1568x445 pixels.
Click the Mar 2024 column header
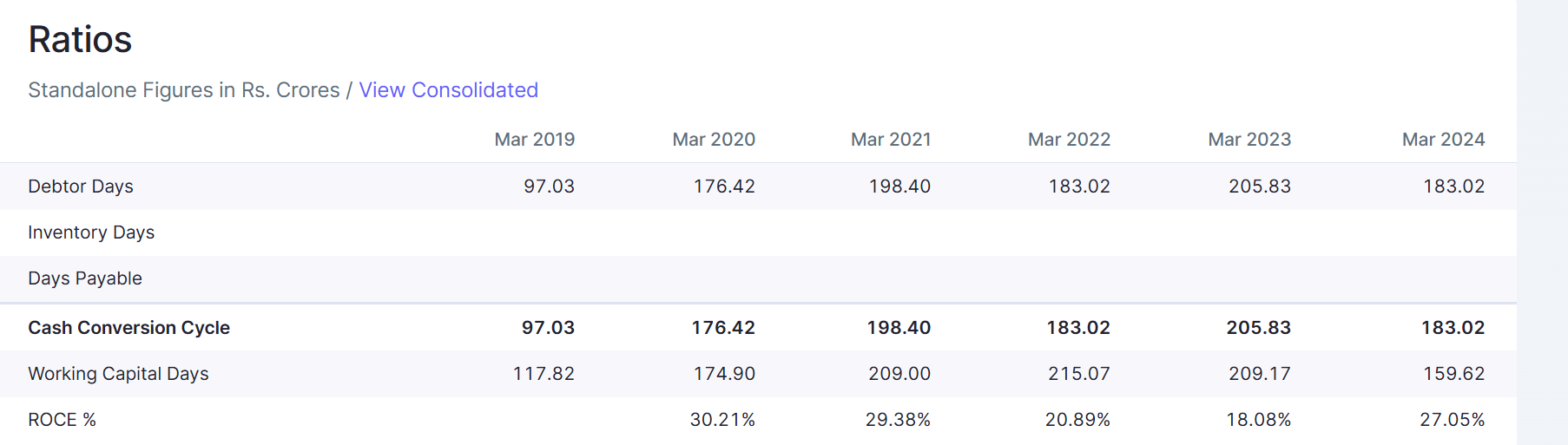click(1443, 140)
